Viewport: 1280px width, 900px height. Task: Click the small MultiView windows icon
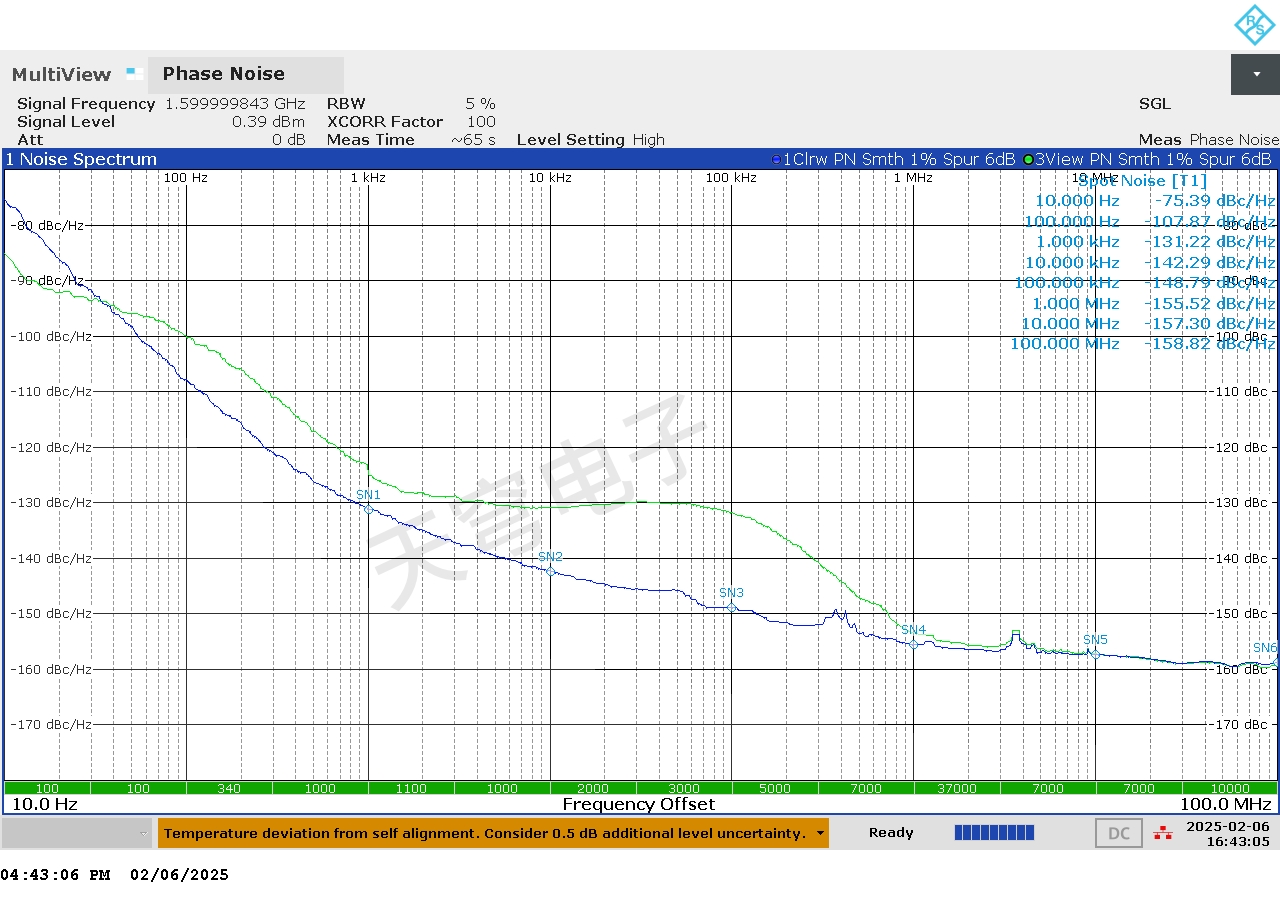(134, 72)
